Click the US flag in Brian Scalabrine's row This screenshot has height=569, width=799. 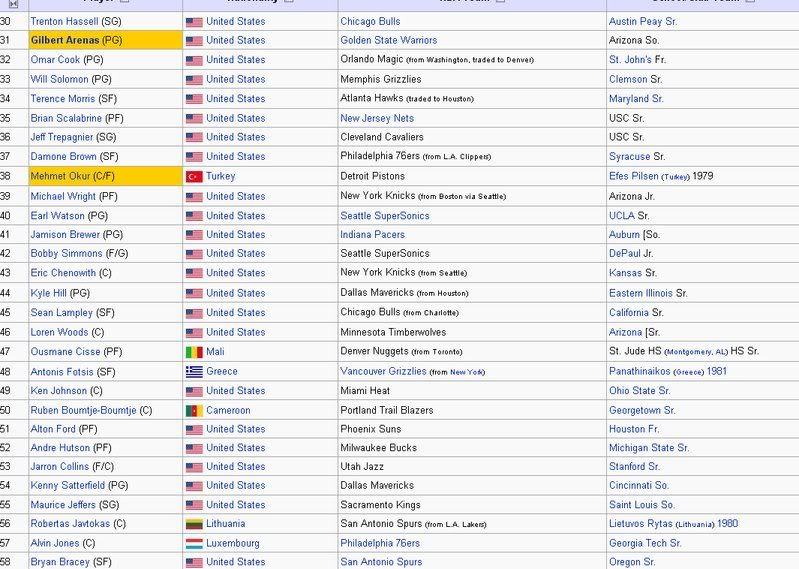coord(194,119)
